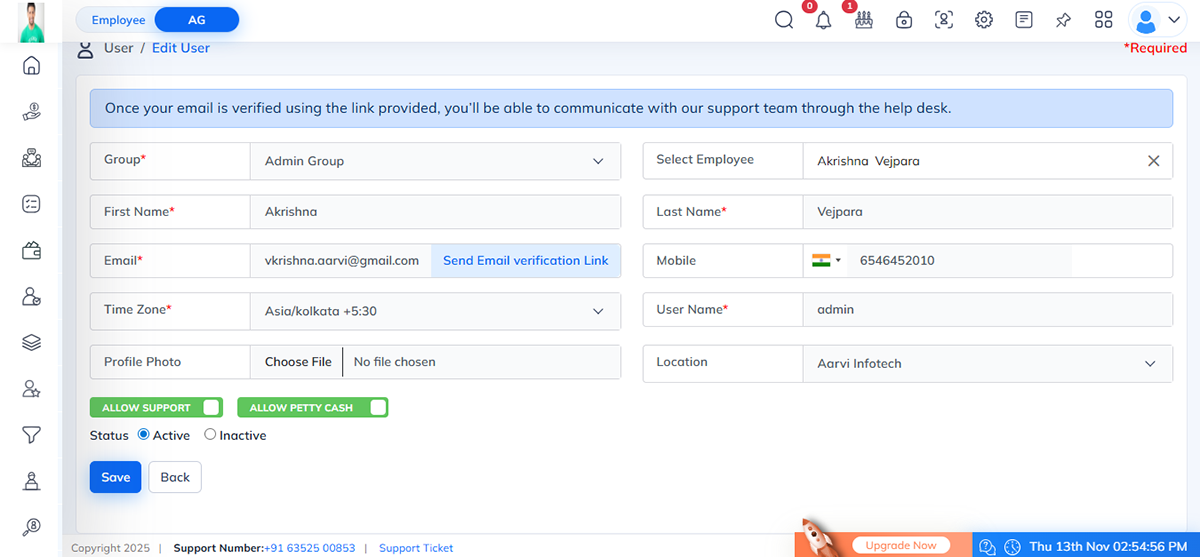Go to Home icon in sidebar
The height and width of the screenshot is (557, 1200).
coord(31,66)
